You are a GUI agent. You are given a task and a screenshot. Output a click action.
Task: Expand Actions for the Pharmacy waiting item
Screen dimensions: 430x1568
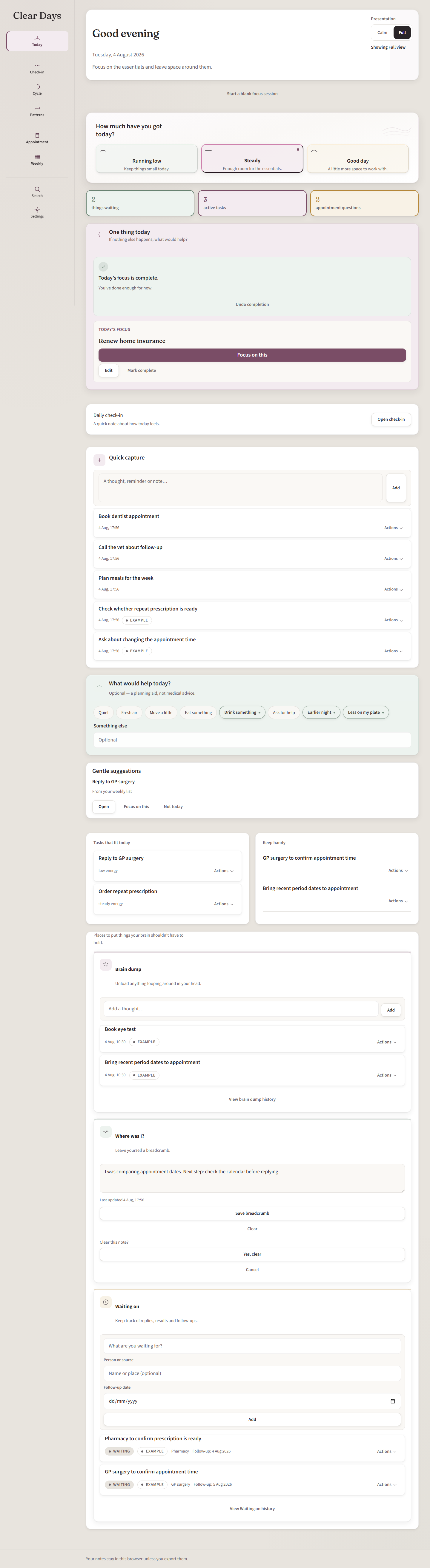(387, 1451)
